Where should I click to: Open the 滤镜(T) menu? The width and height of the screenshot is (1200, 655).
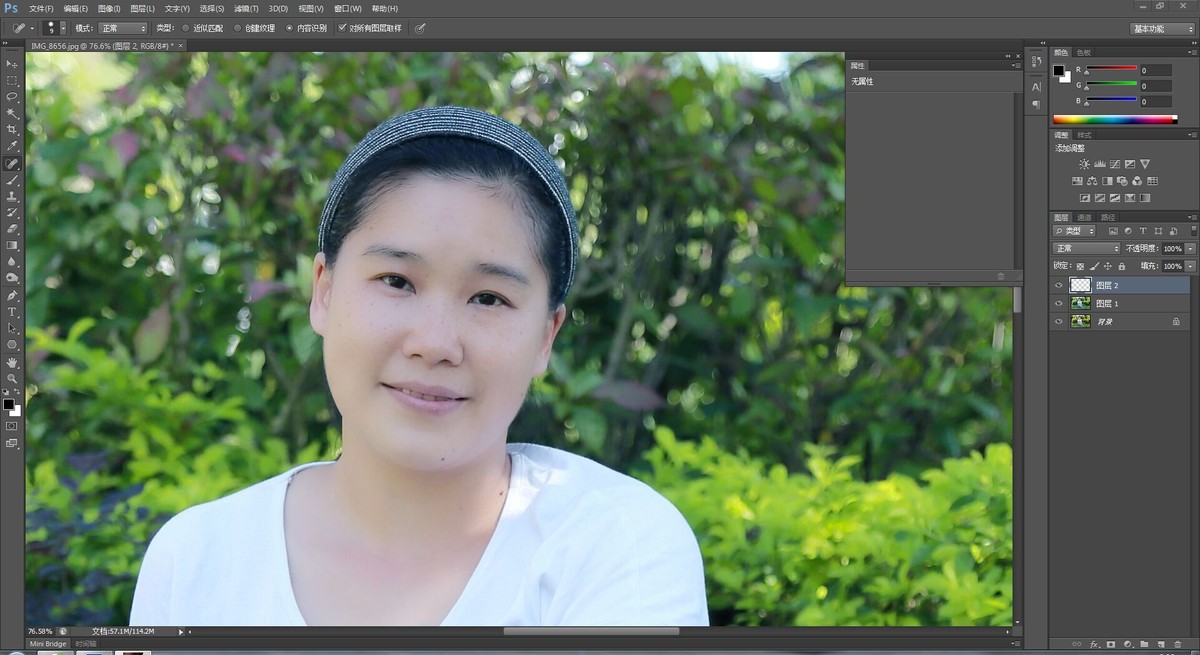tap(245, 8)
